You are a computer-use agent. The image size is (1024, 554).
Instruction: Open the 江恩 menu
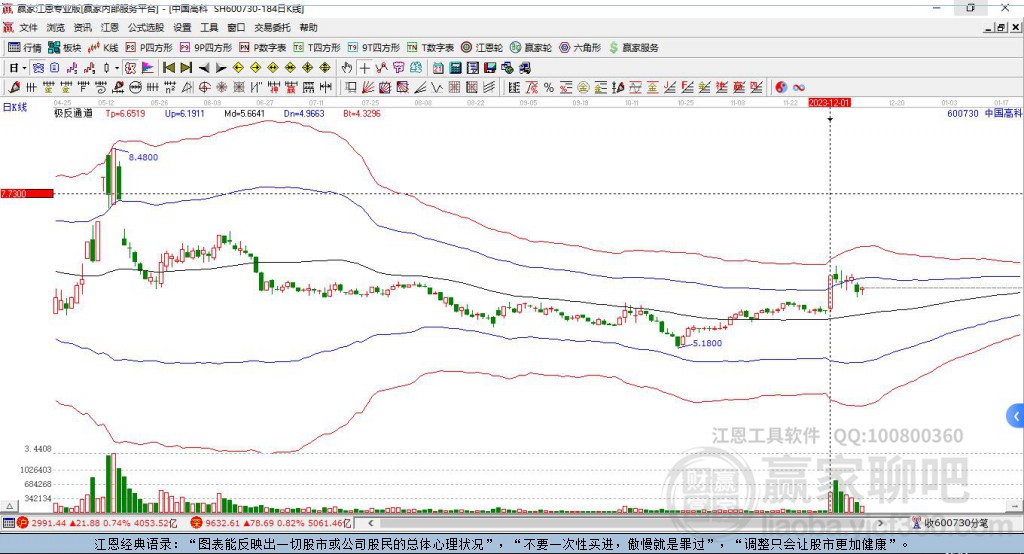(109, 27)
